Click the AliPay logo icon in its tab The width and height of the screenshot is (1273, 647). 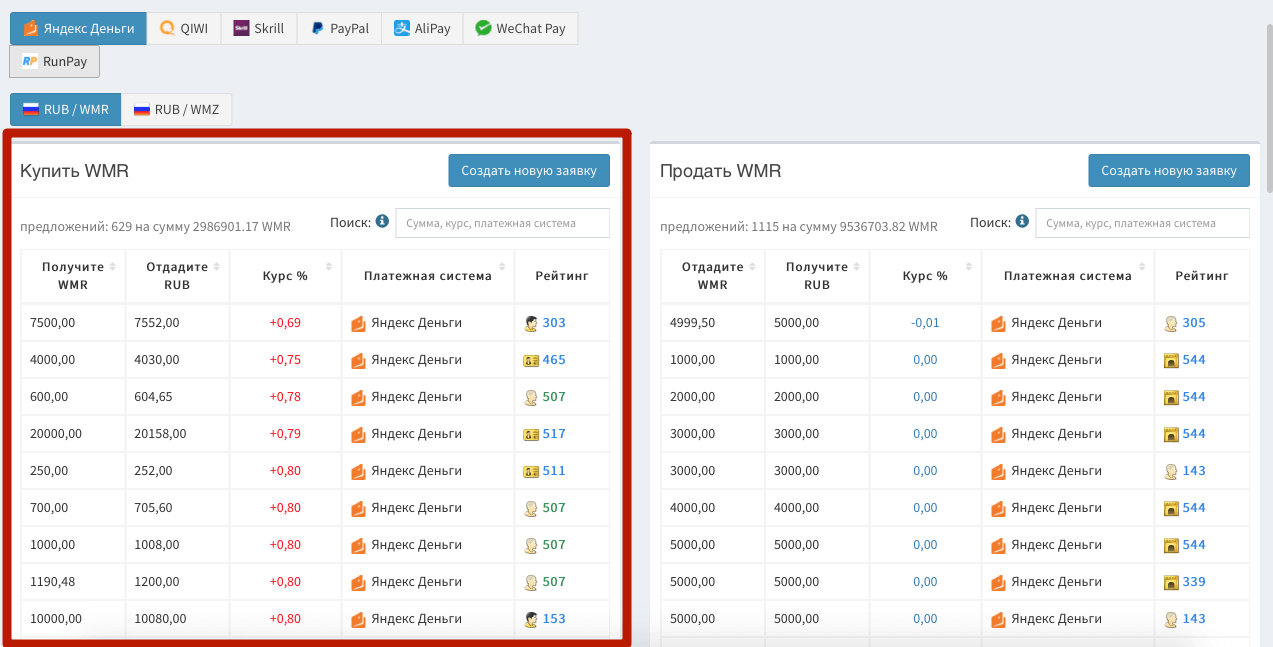401,28
